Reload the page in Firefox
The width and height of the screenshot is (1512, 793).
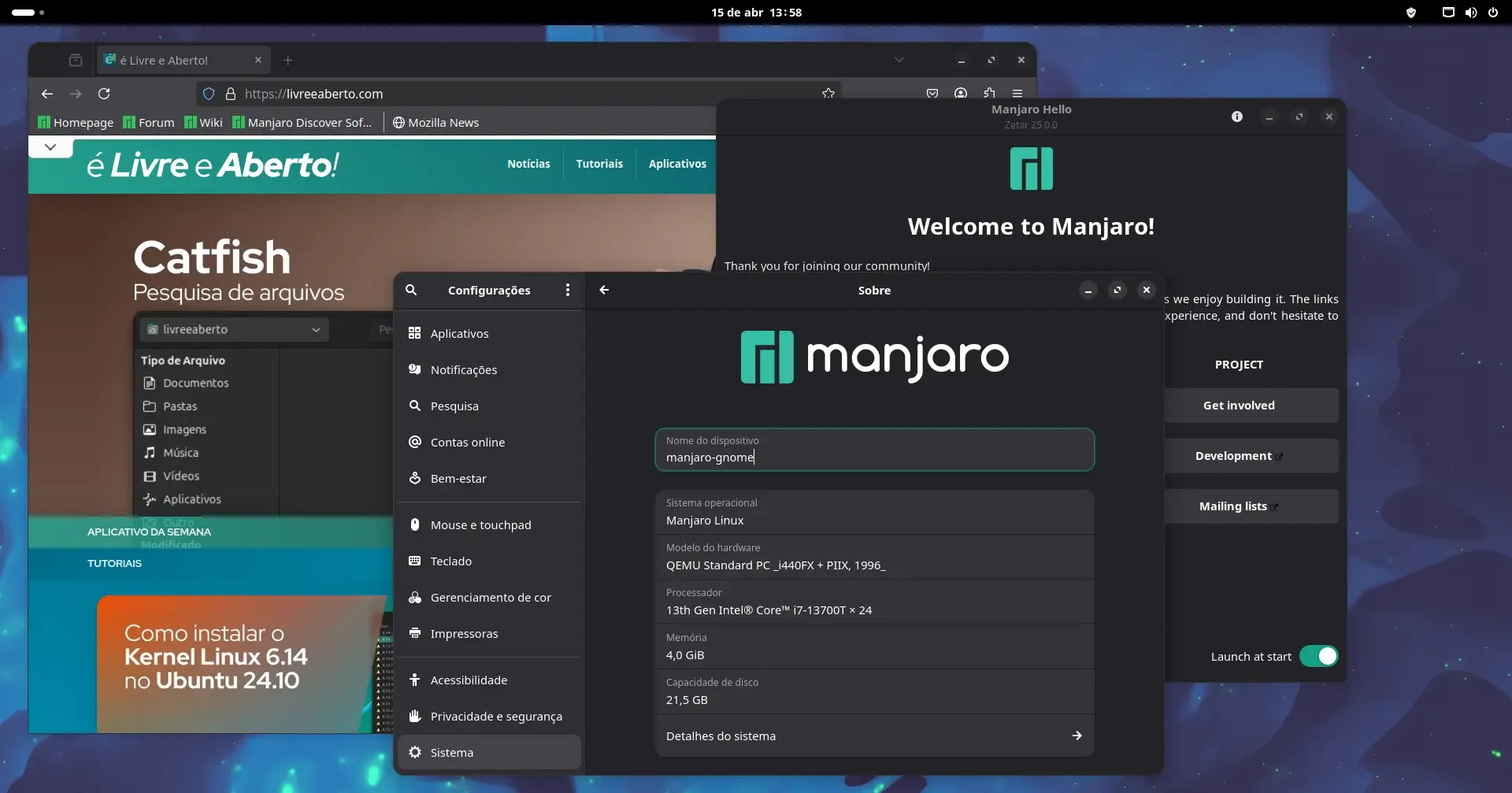pyautogui.click(x=104, y=94)
